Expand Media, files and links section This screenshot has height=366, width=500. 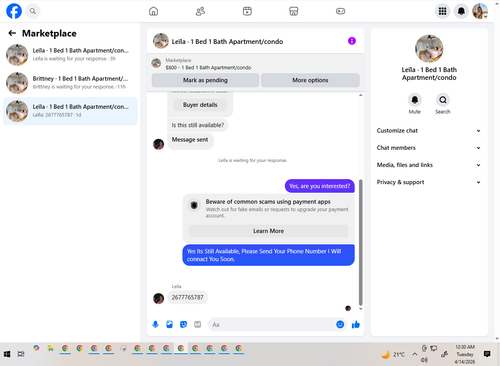pos(429,165)
